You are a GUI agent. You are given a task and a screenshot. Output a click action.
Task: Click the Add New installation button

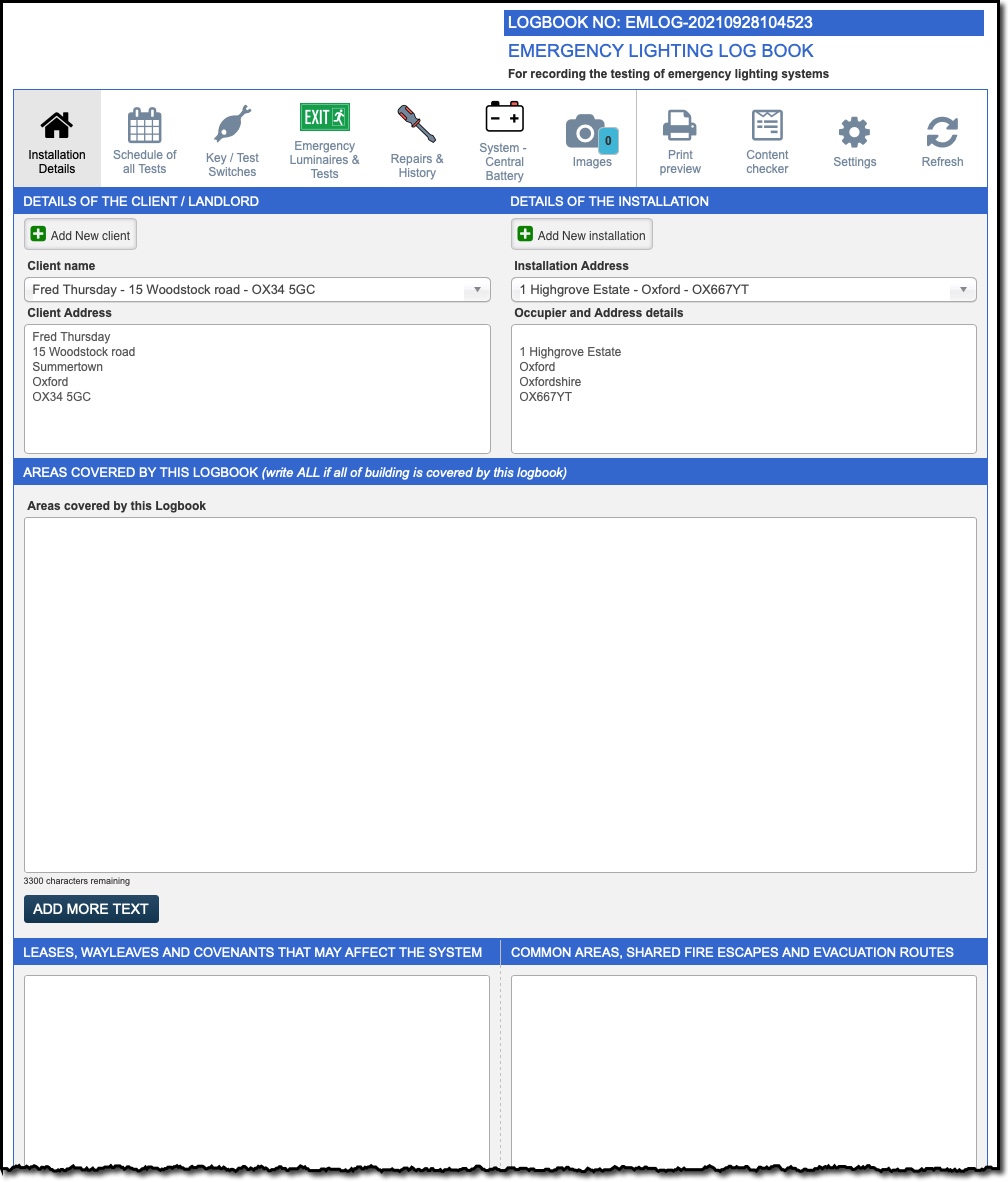tap(582, 234)
